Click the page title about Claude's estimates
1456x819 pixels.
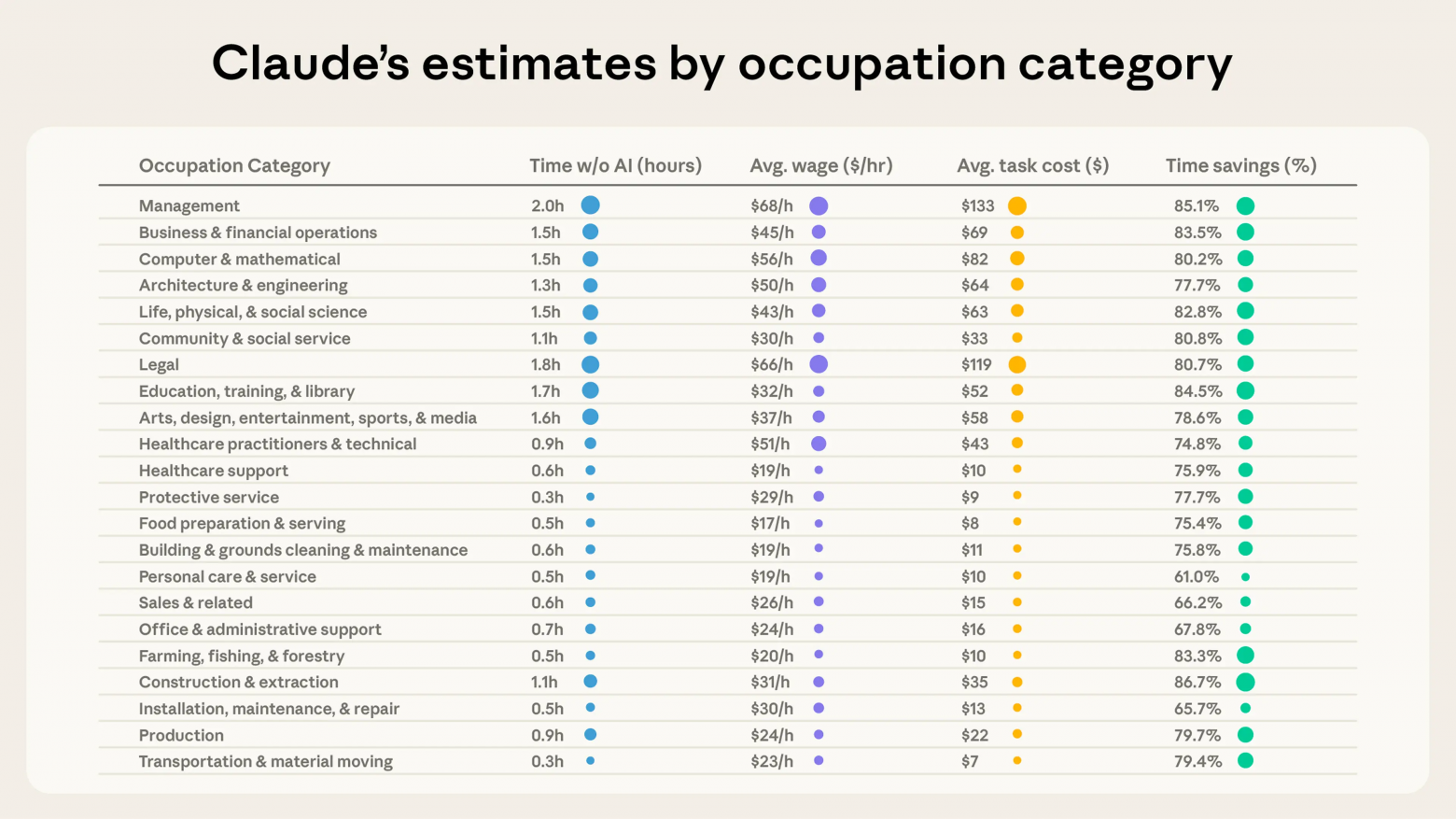click(x=721, y=64)
